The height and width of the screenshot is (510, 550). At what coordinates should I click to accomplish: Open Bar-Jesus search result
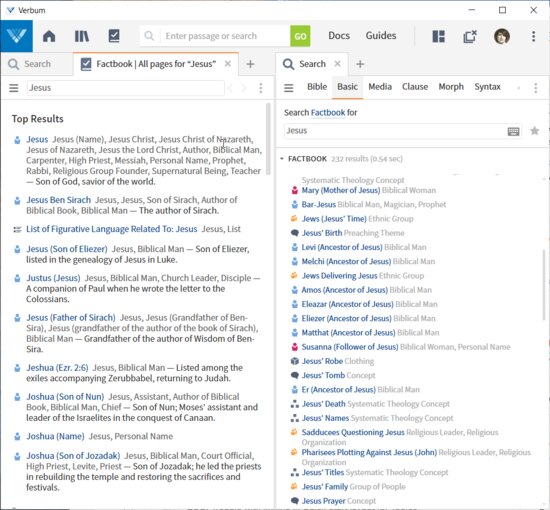[319, 204]
